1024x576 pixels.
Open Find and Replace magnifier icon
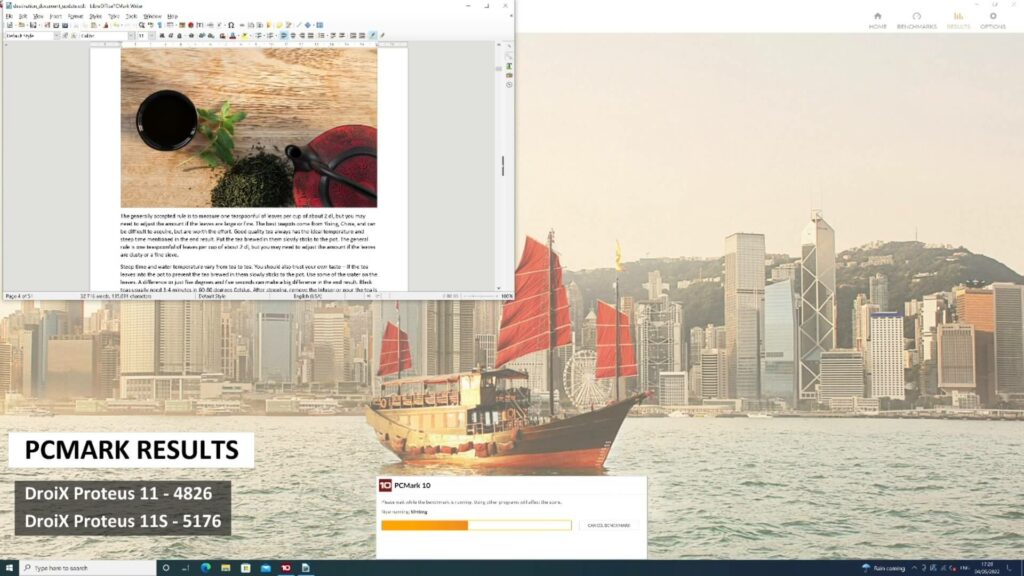141,25
